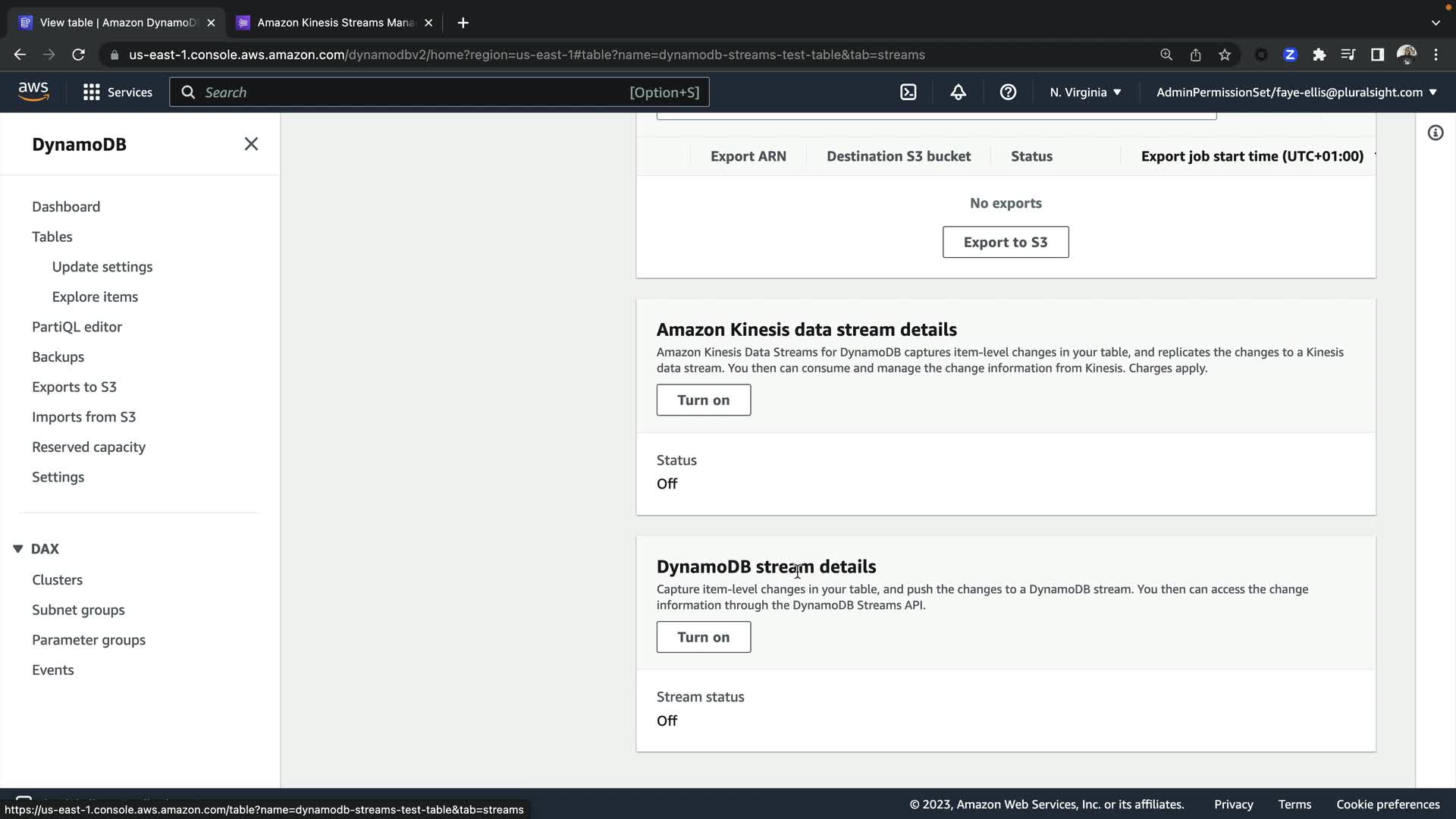1456x819 pixels.
Task: Reload the page with browser refresh
Action: [78, 55]
